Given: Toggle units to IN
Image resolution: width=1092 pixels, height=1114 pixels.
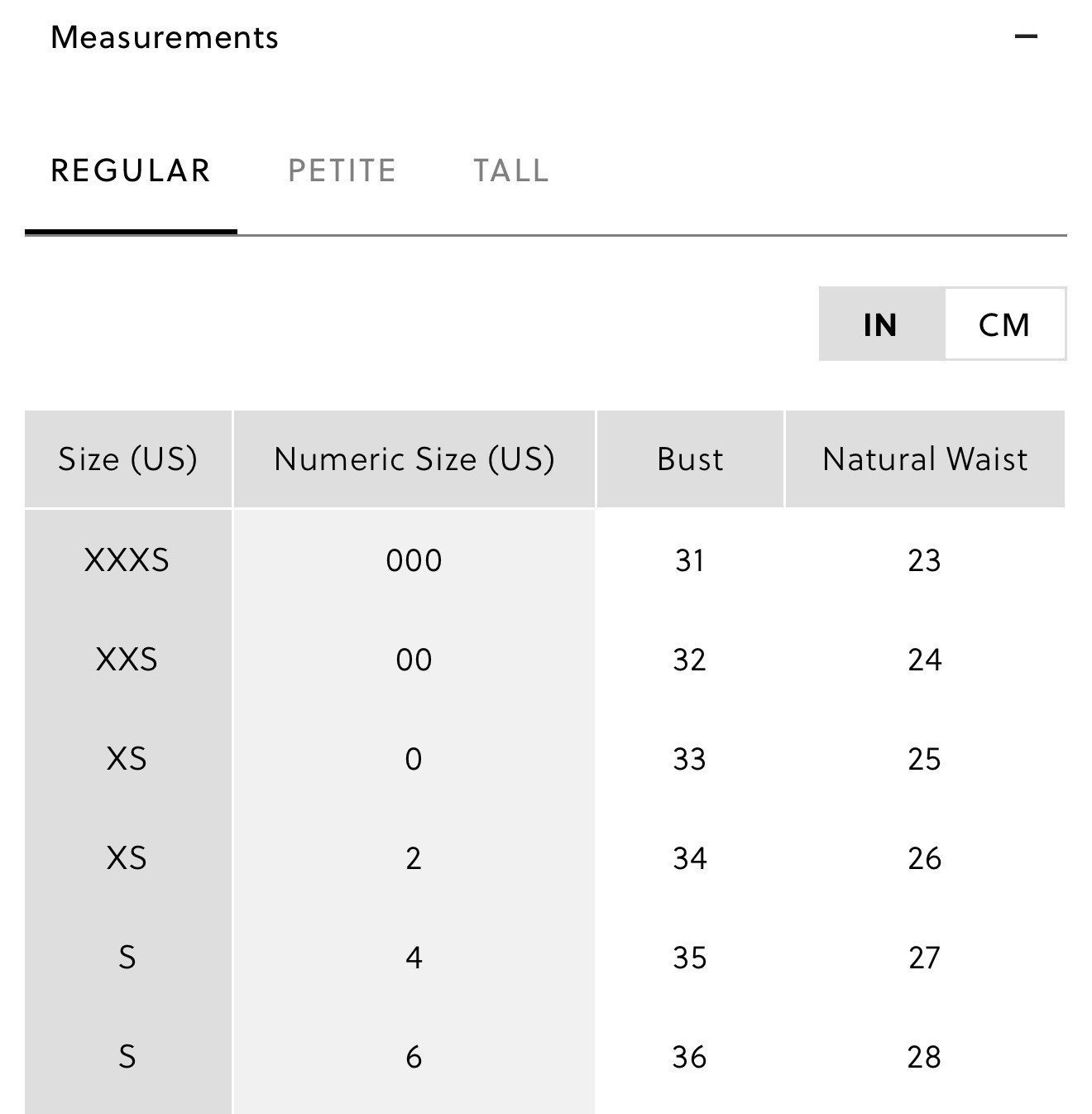Looking at the screenshot, I should (880, 324).
